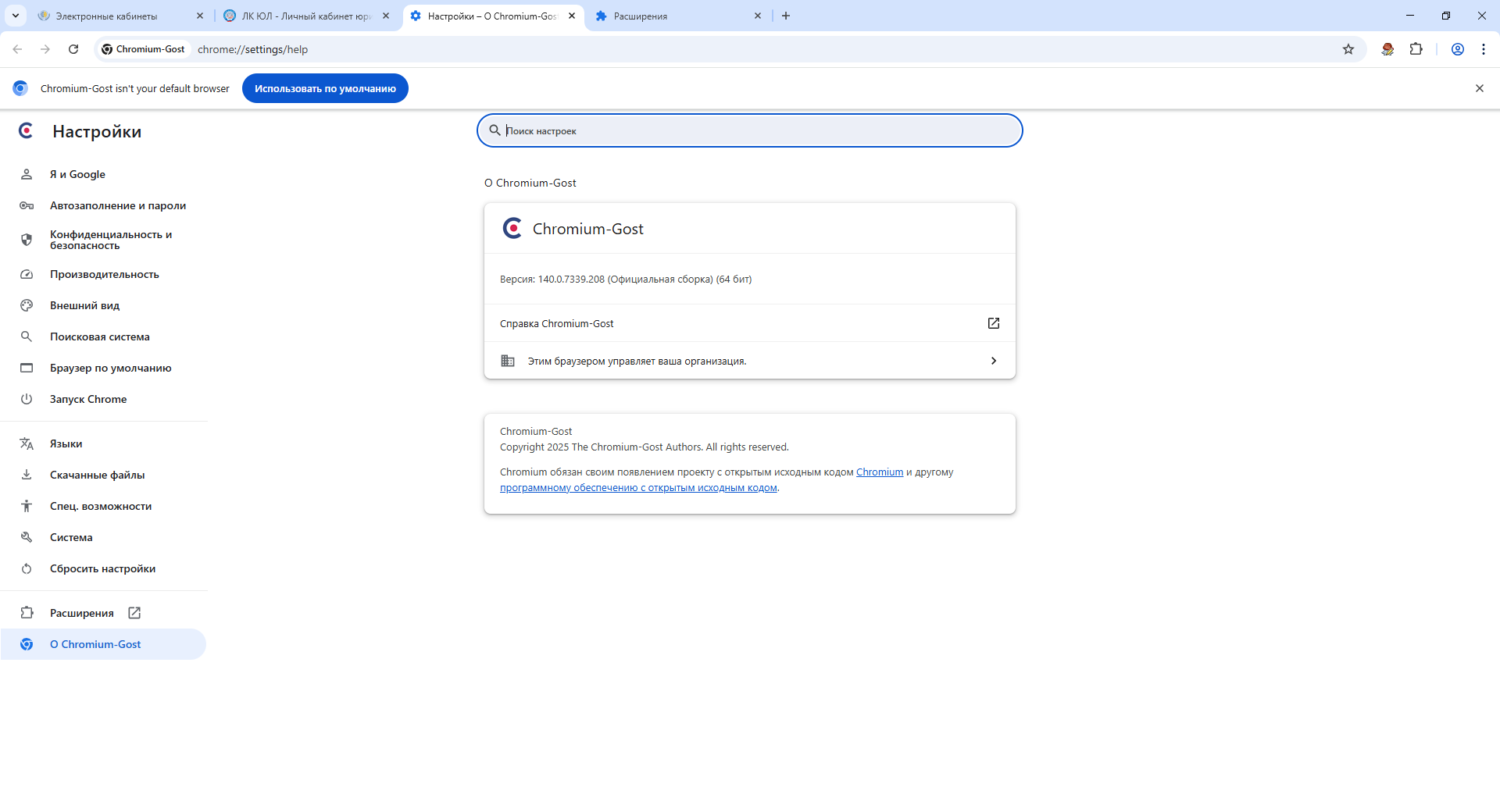Open Конфиденциальность и безопасность section
Image resolution: width=1500 pixels, height=812 pixels.
point(104,240)
